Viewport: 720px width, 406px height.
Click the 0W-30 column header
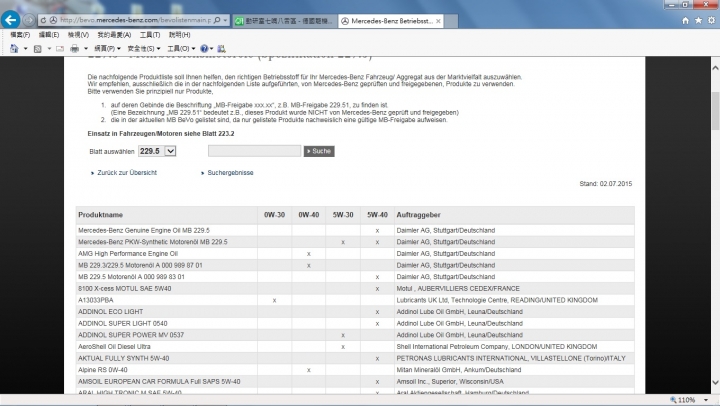274,214
